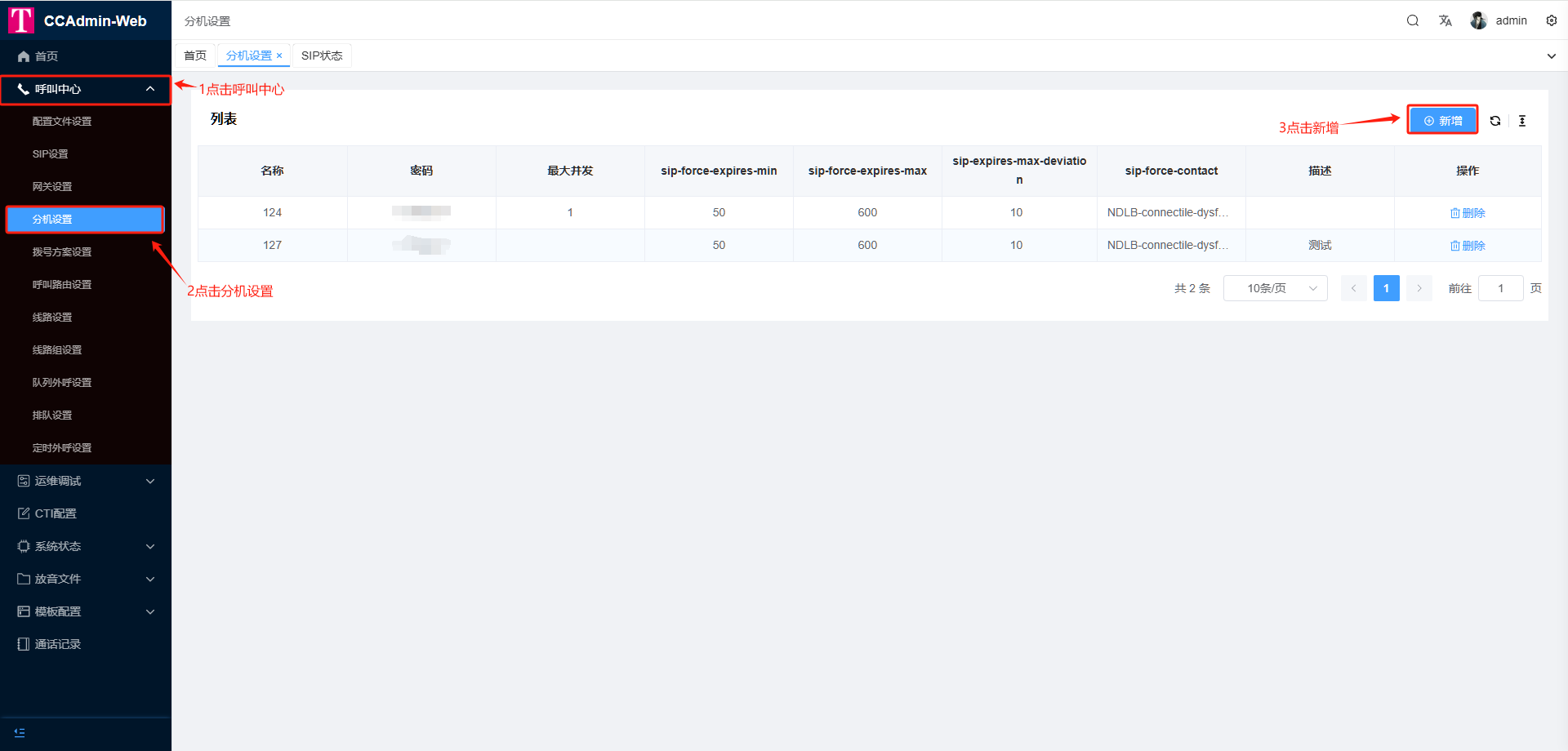Close the 分机设置 tab with its x
The width and height of the screenshot is (1568, 751).
coord(279,56)
